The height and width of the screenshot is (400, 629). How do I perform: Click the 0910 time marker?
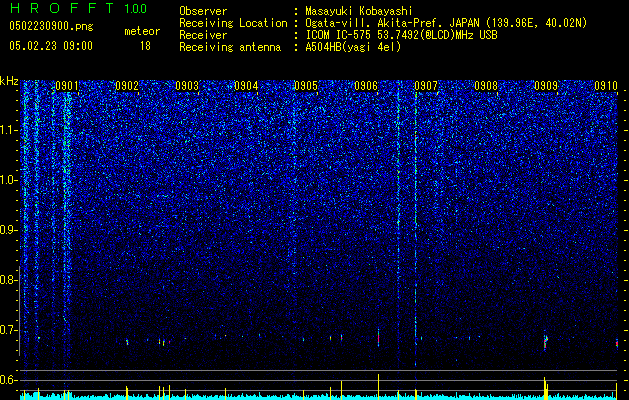click(x=606, y=85)
